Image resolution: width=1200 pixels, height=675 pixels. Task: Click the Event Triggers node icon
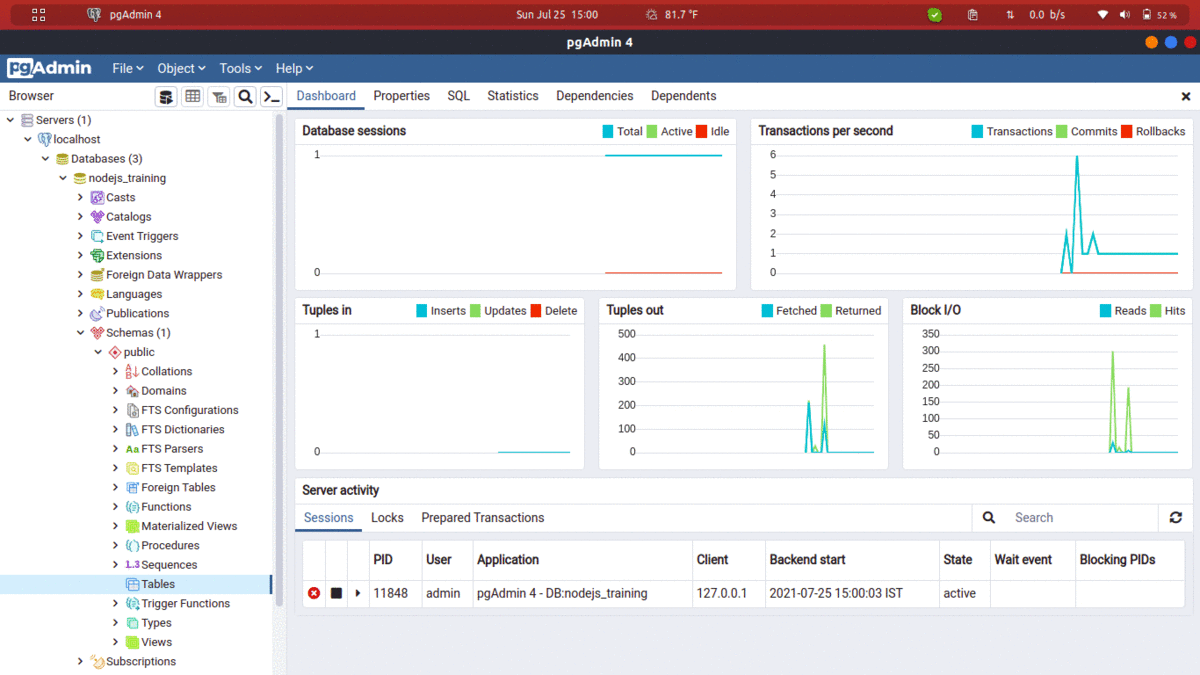(x=97, y=236)
